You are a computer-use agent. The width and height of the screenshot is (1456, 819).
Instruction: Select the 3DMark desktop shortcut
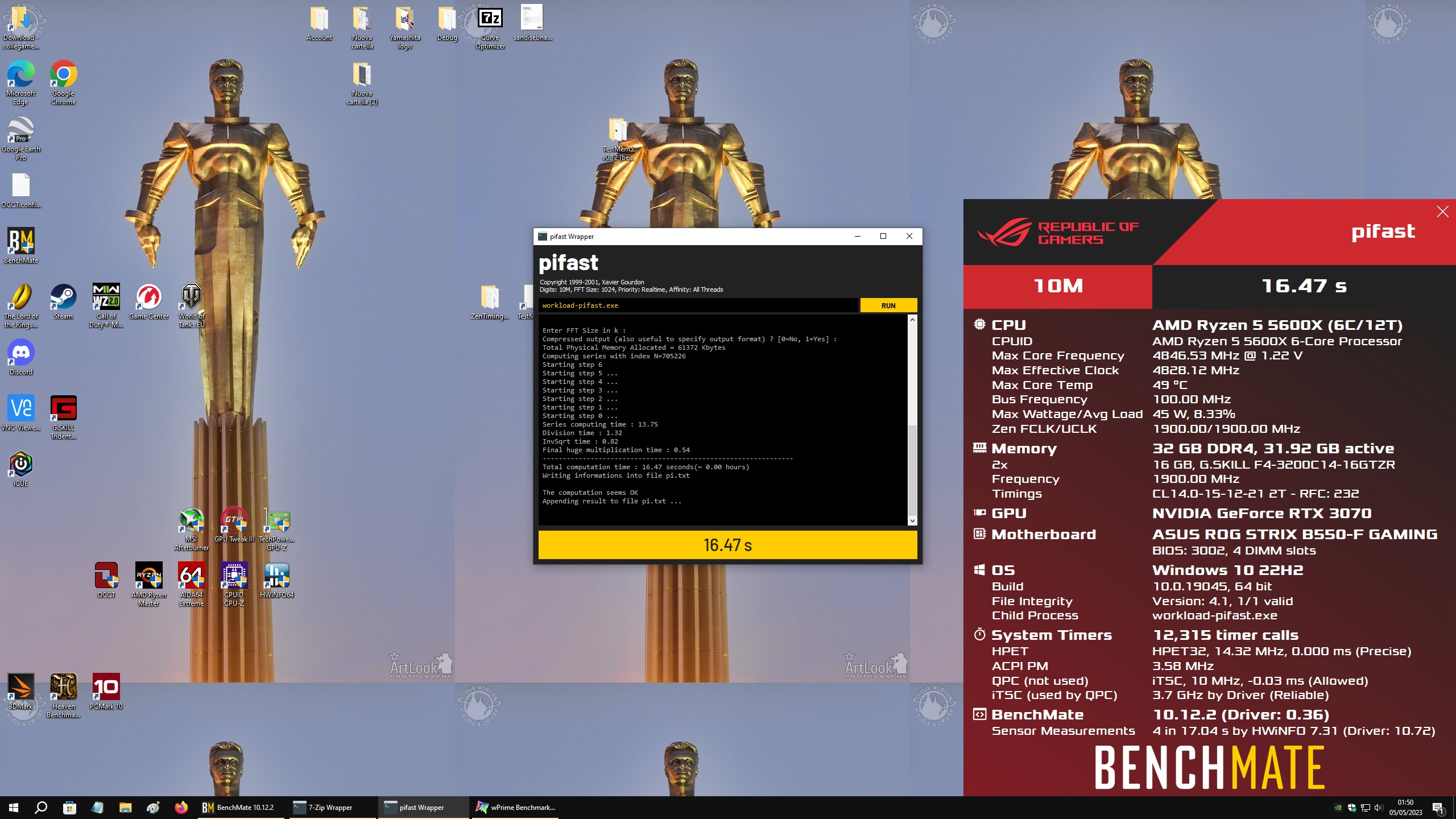(x=21, y=692)
